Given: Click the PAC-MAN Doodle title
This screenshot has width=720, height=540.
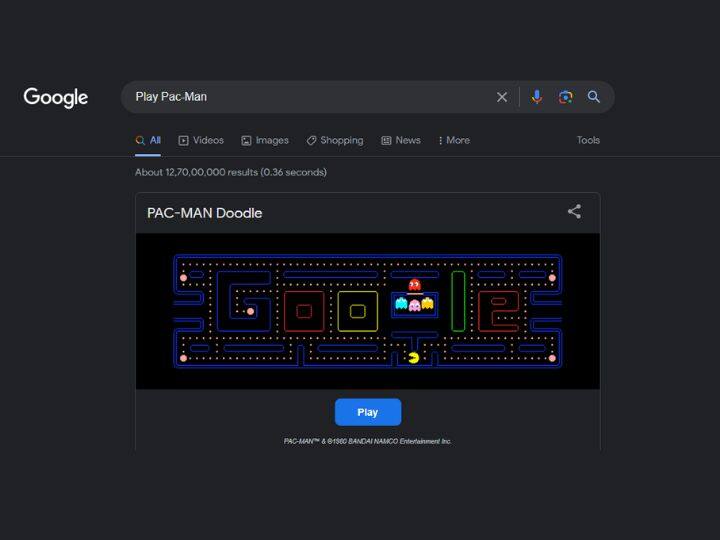Looking at the screenshot, I should [x=204, y=213].
